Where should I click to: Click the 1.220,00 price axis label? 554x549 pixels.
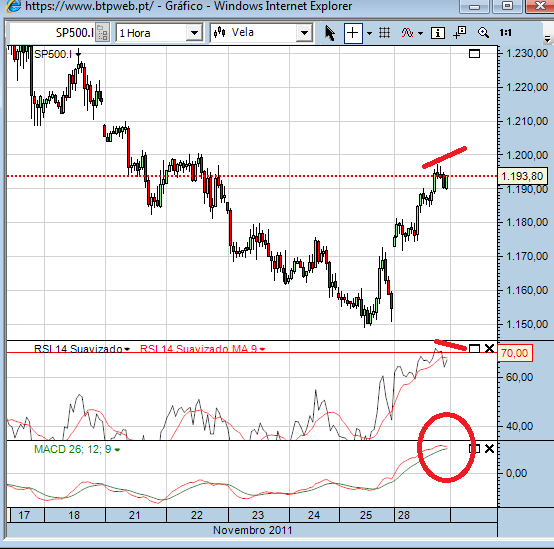[527, 87]
